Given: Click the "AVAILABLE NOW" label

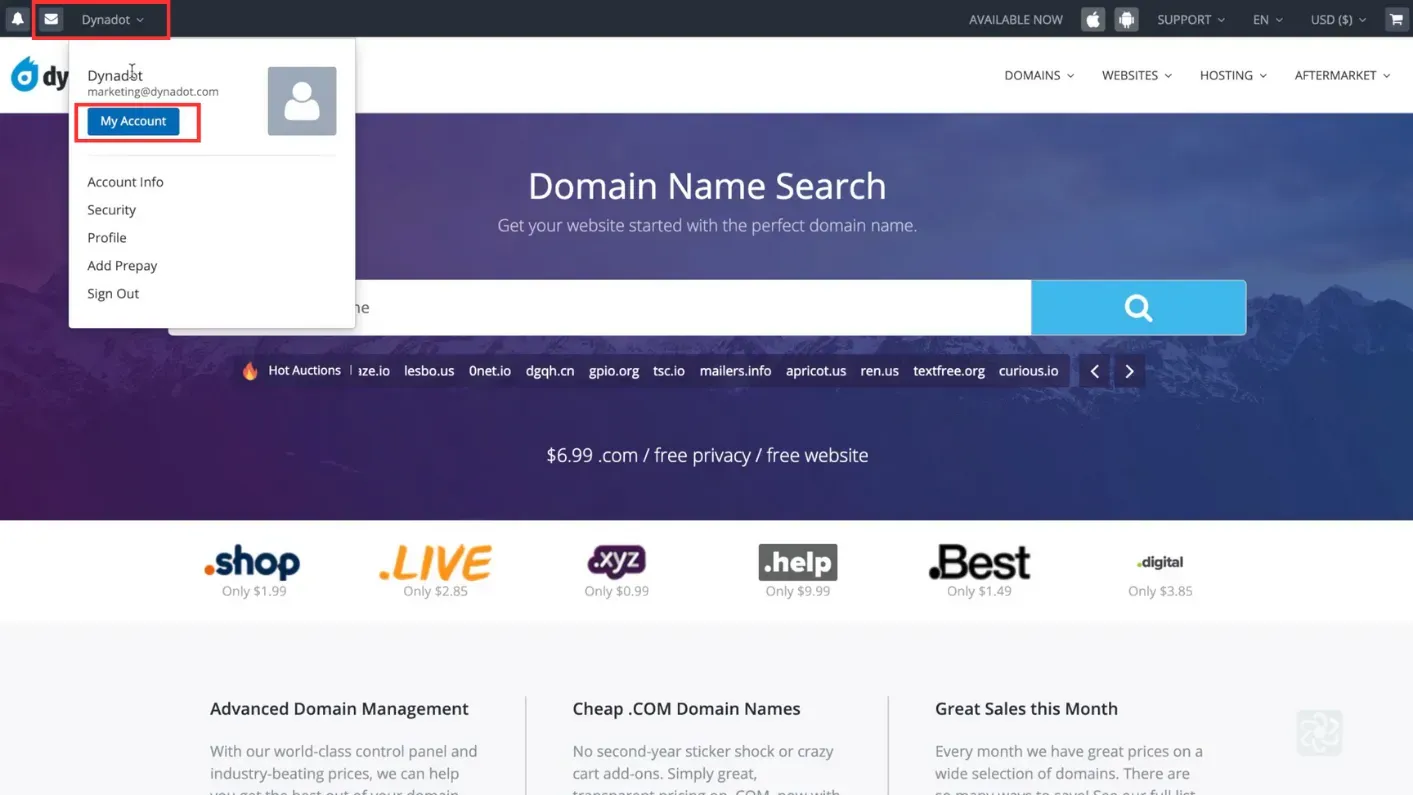Looking at the screenshot, I should 1016,20.
